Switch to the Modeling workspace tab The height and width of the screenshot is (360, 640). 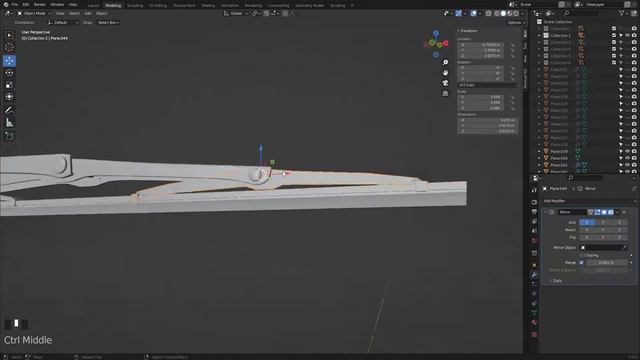click(113, 6)
